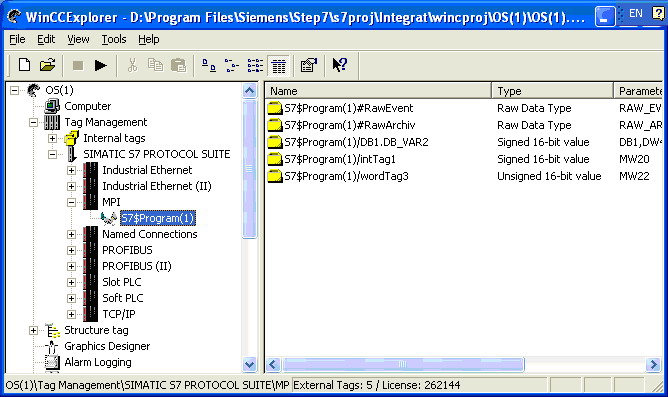Expand the Industrial Ethernet (II) node
The image size is (668, 397).
pyautogui.click(x=72, y=186)
